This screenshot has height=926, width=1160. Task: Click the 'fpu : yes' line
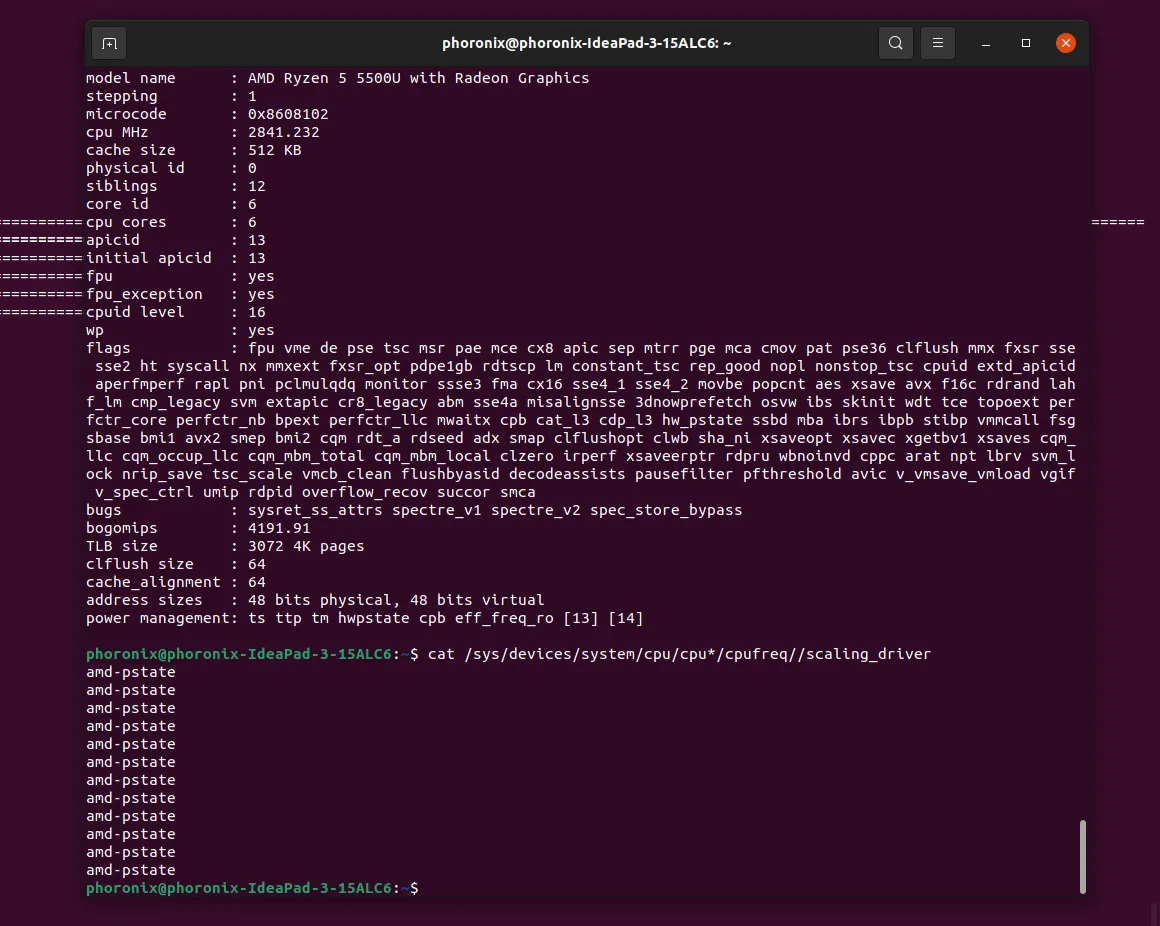point(180,276)
